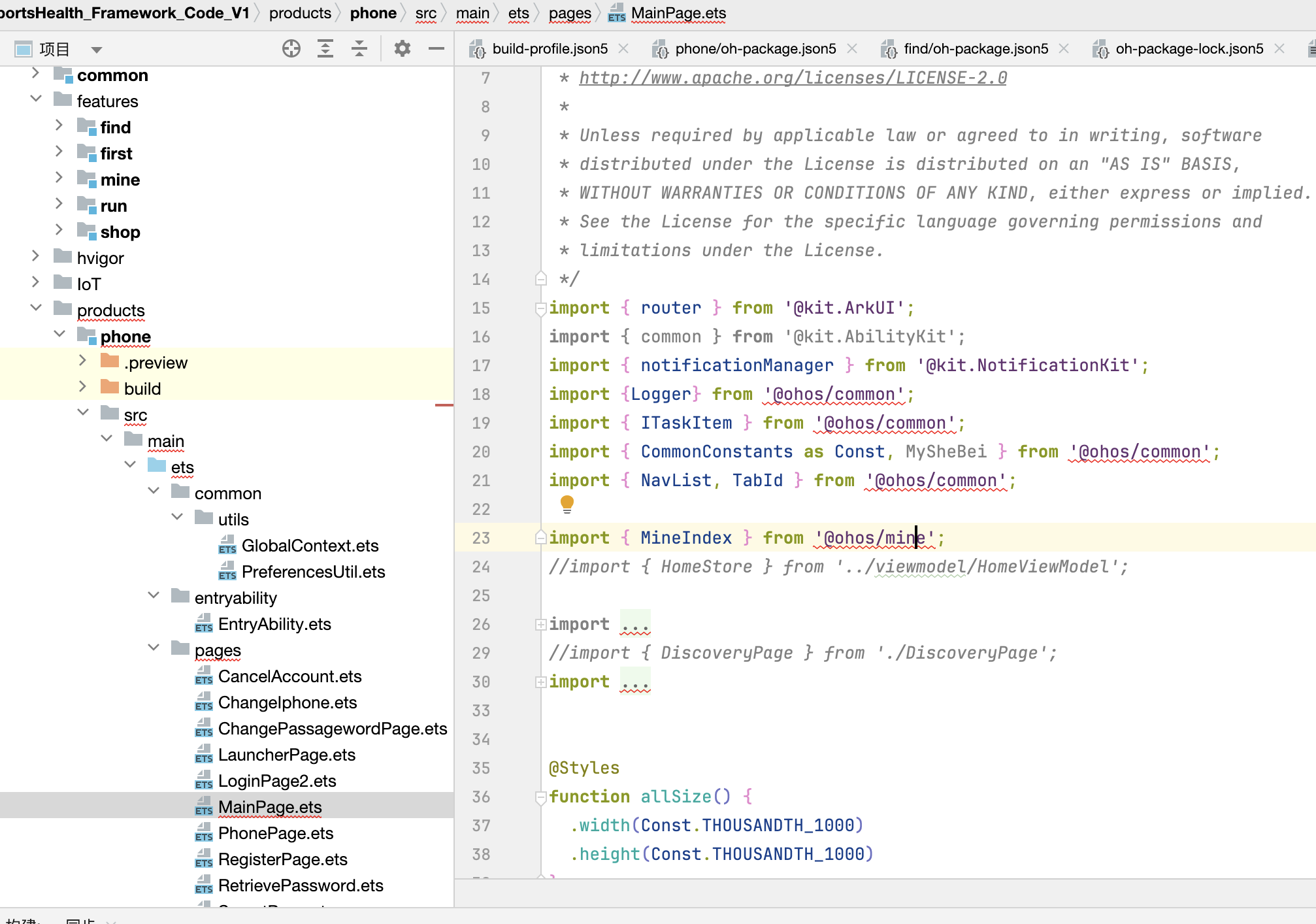Screen dimensions: 1316x924
Task: Collapse the entryability folder
Action: click(x=154, y=596)
